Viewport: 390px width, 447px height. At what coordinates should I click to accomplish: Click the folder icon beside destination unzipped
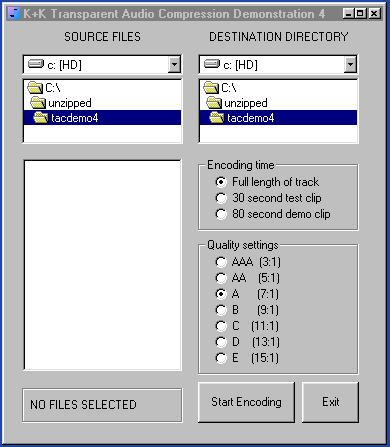(214, 103)
